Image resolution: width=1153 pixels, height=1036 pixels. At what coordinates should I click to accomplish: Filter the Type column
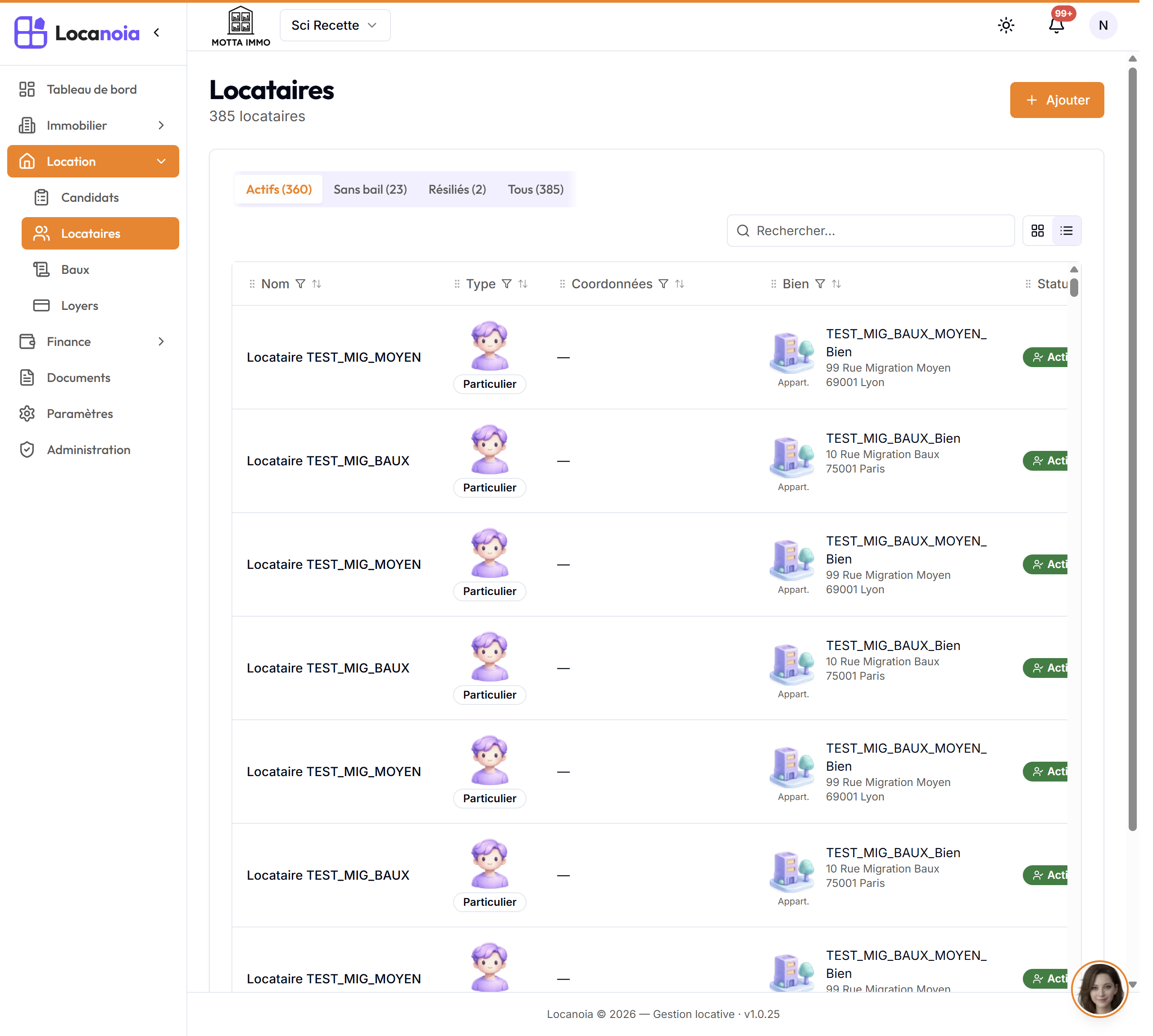pyautogui.click(x=507, y=284)
